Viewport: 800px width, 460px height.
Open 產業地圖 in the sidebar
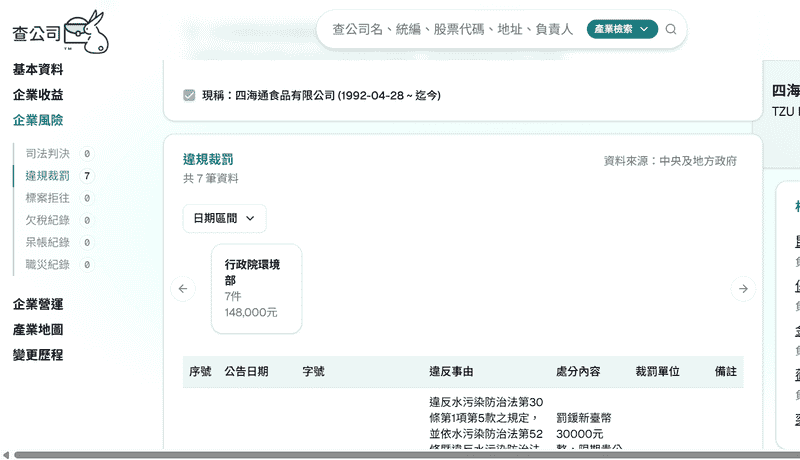38,329
